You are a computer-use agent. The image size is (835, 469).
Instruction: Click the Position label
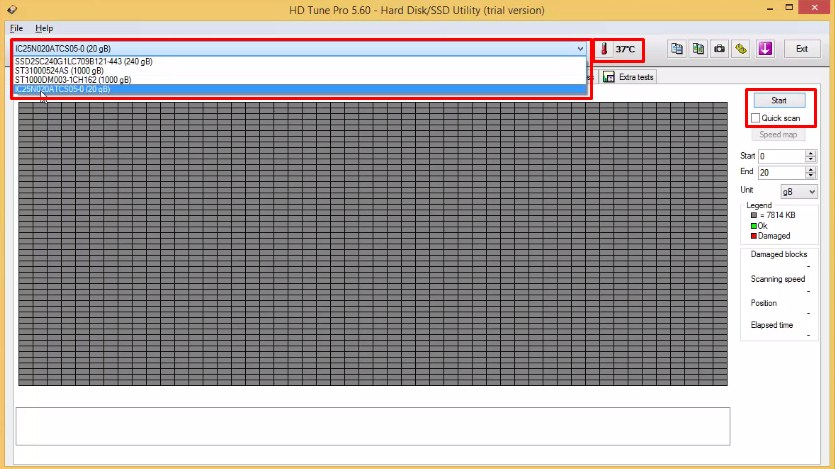coord(764,303)
